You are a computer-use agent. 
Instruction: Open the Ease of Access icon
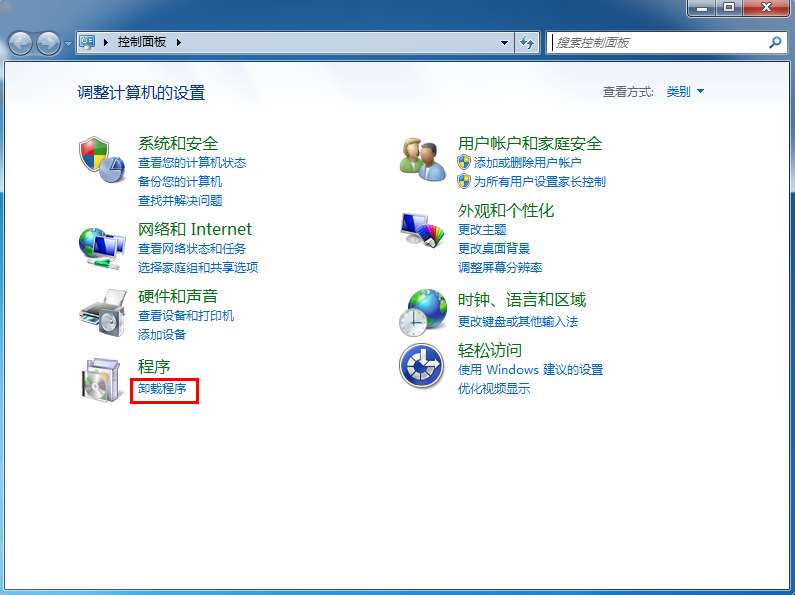click(x=422, y=366)
